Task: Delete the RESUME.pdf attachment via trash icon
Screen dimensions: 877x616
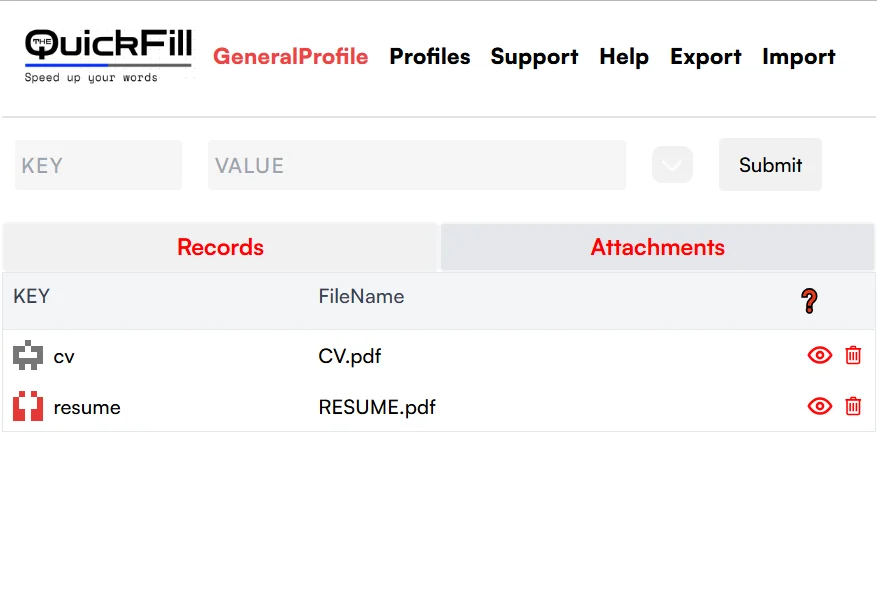Action: (x=853, y=406)
